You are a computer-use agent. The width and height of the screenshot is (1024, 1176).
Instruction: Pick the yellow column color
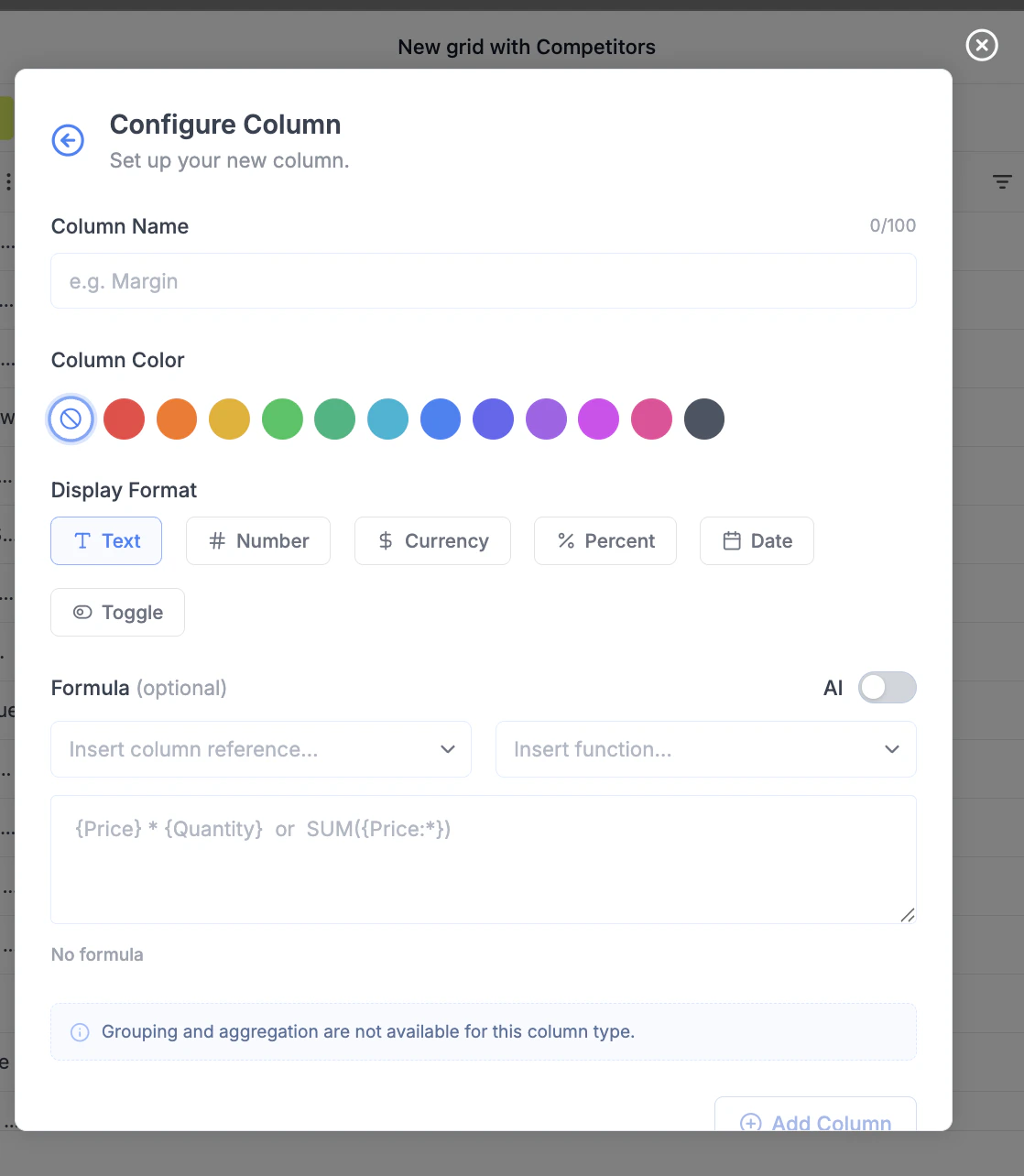230,419
